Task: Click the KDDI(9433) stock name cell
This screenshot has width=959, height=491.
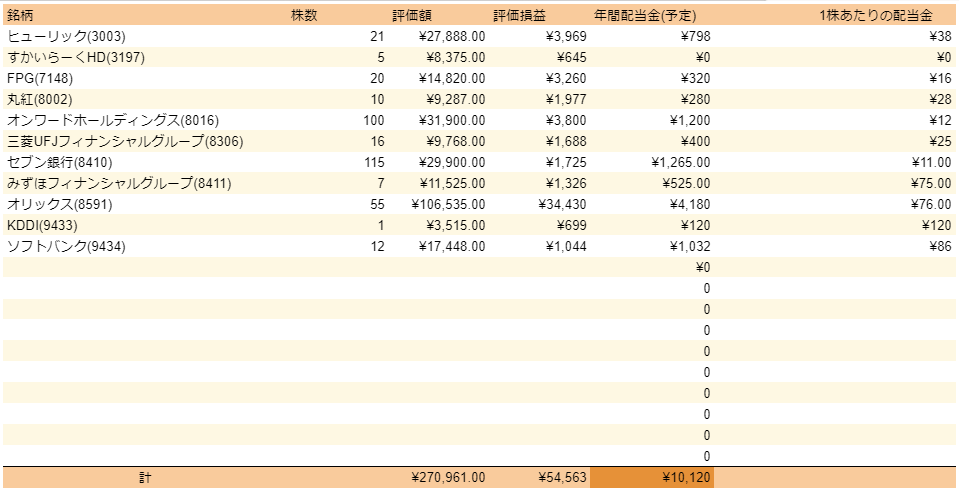Action: 42,226
